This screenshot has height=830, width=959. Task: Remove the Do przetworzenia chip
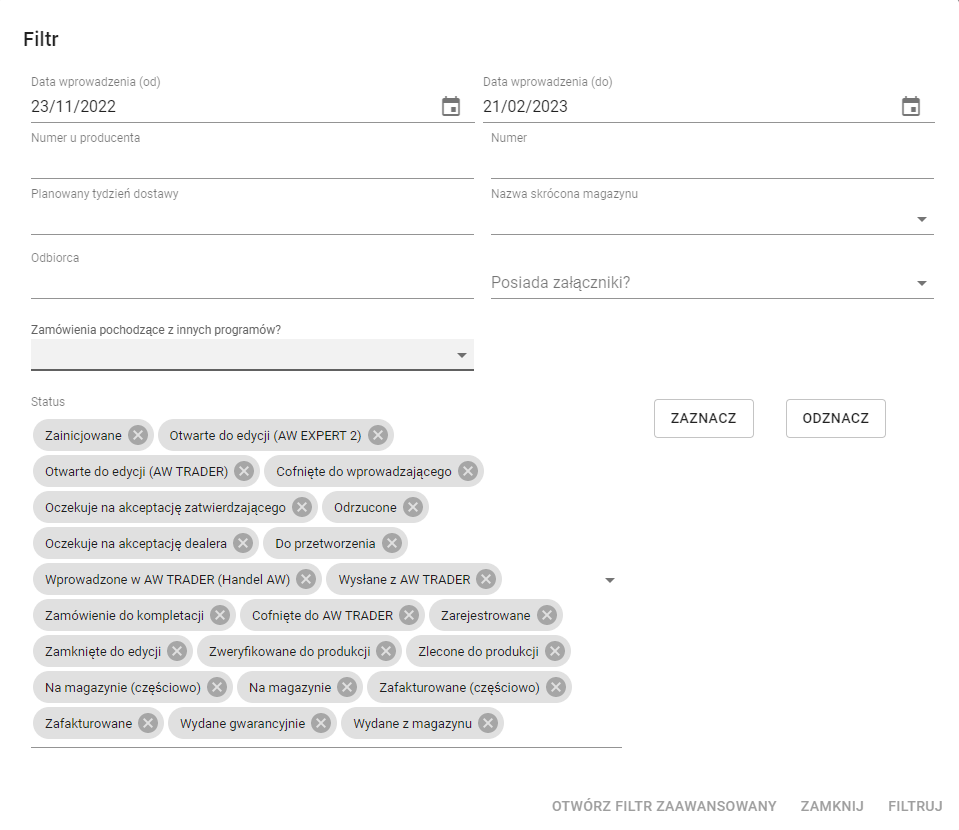[x=392, y=543]
